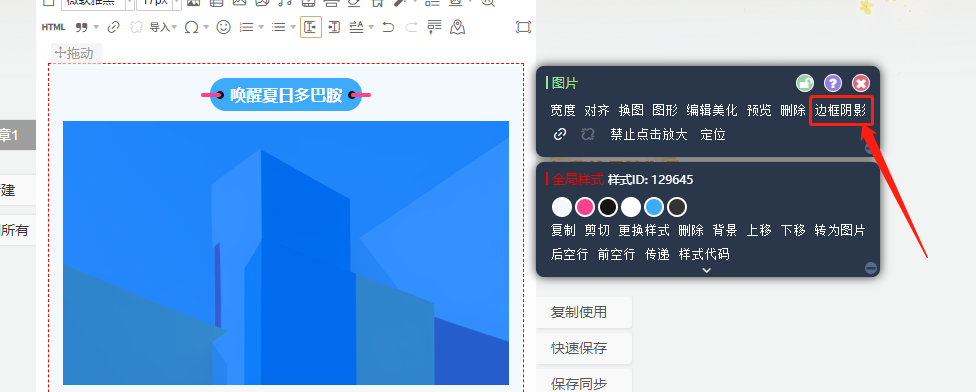
Task: Click 更换样式 to change style
Action: (644, 230)
